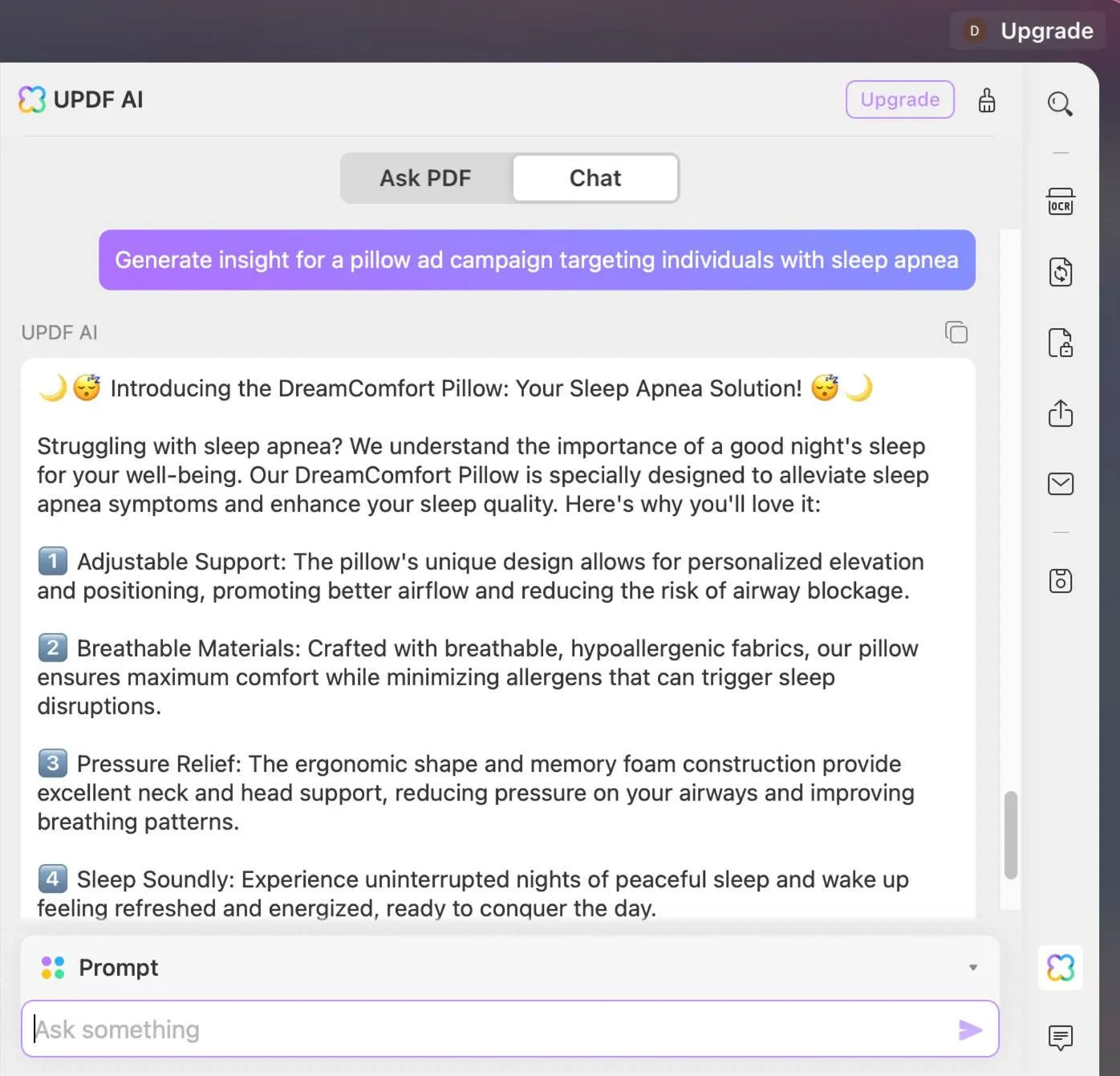Launch the OCR text recognition tool

pos(1060,202)
